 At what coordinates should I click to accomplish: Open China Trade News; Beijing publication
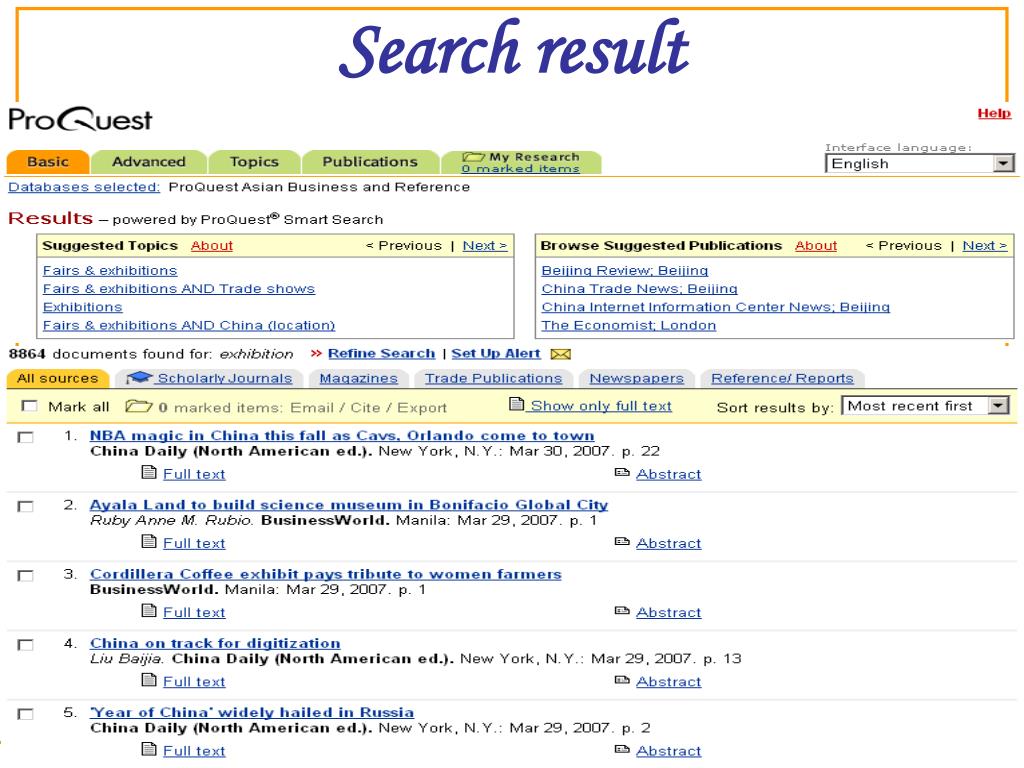(x=639, y=289)
